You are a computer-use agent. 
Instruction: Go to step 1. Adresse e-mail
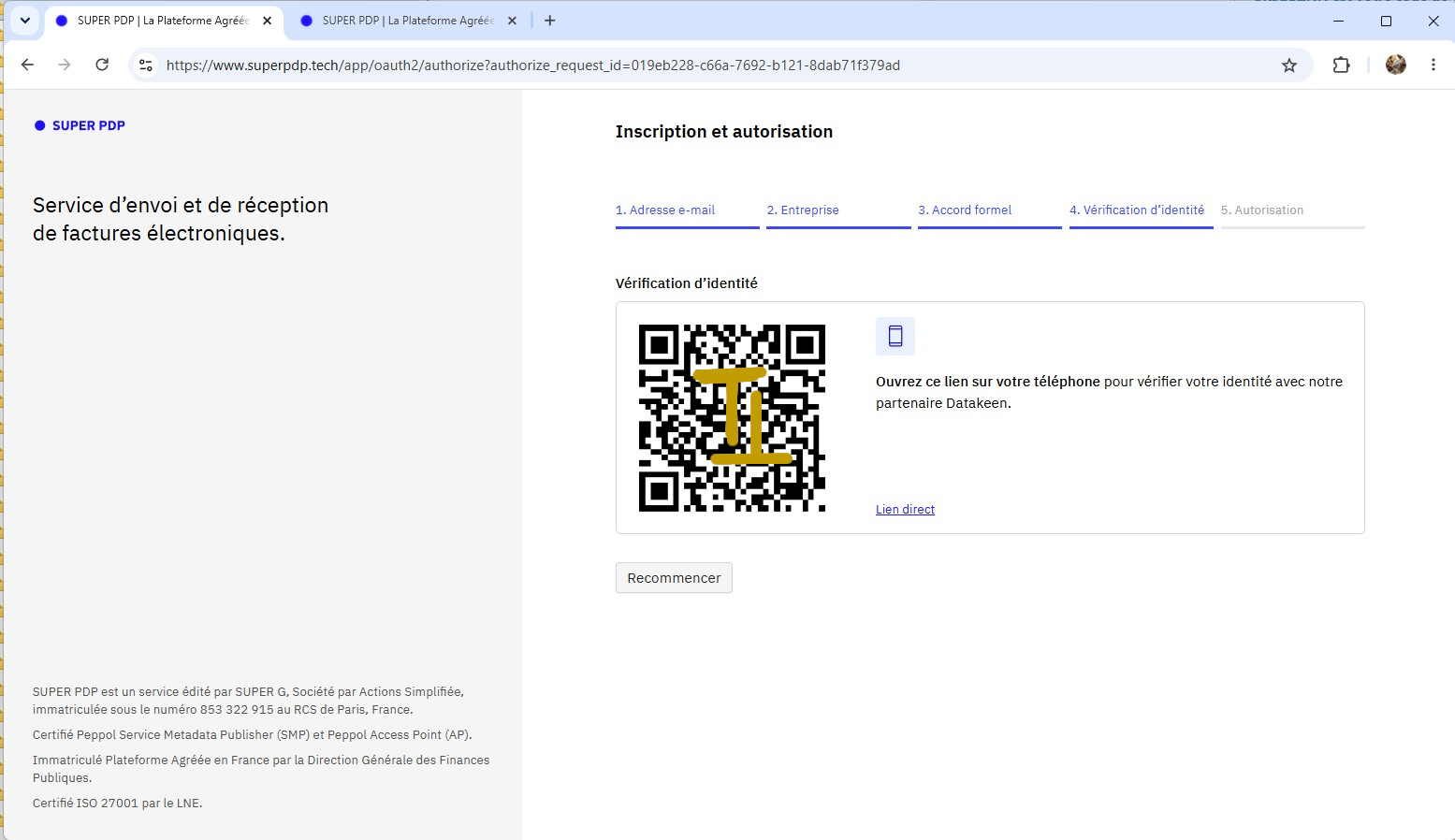tap(687, 213)
